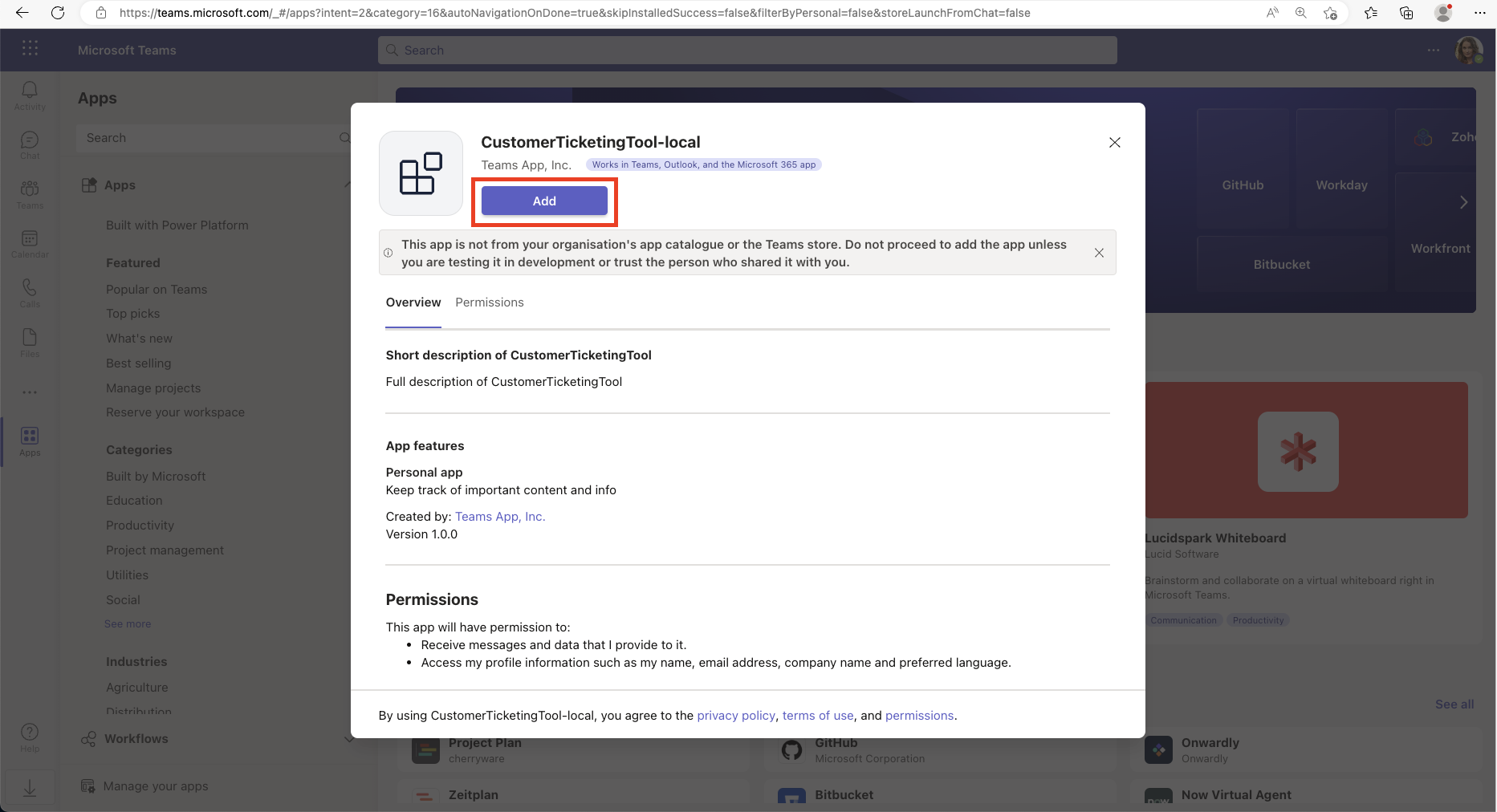The width and height of the screenshot is (1497, 812).
Task: Click the Read aloud icon in address bar
Action: pos(1272,13)
